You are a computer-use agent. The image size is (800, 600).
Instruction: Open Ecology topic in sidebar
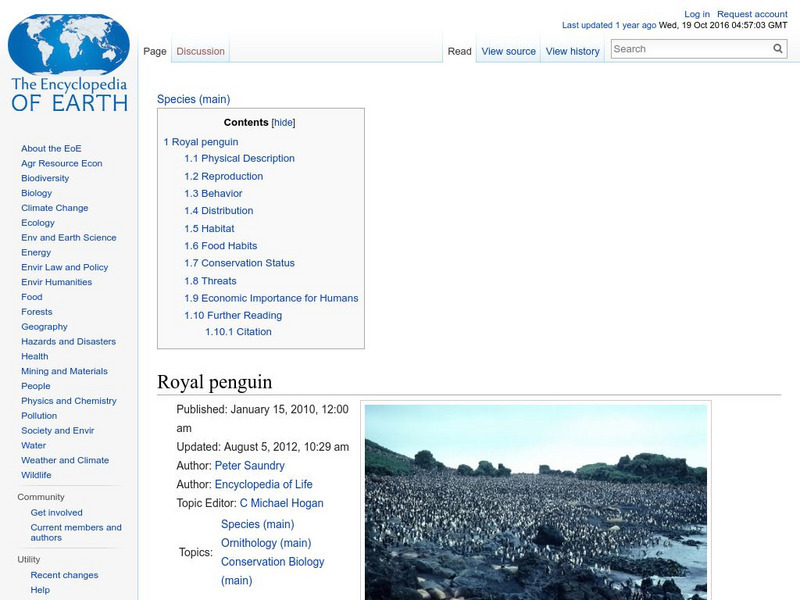point(38,222)
